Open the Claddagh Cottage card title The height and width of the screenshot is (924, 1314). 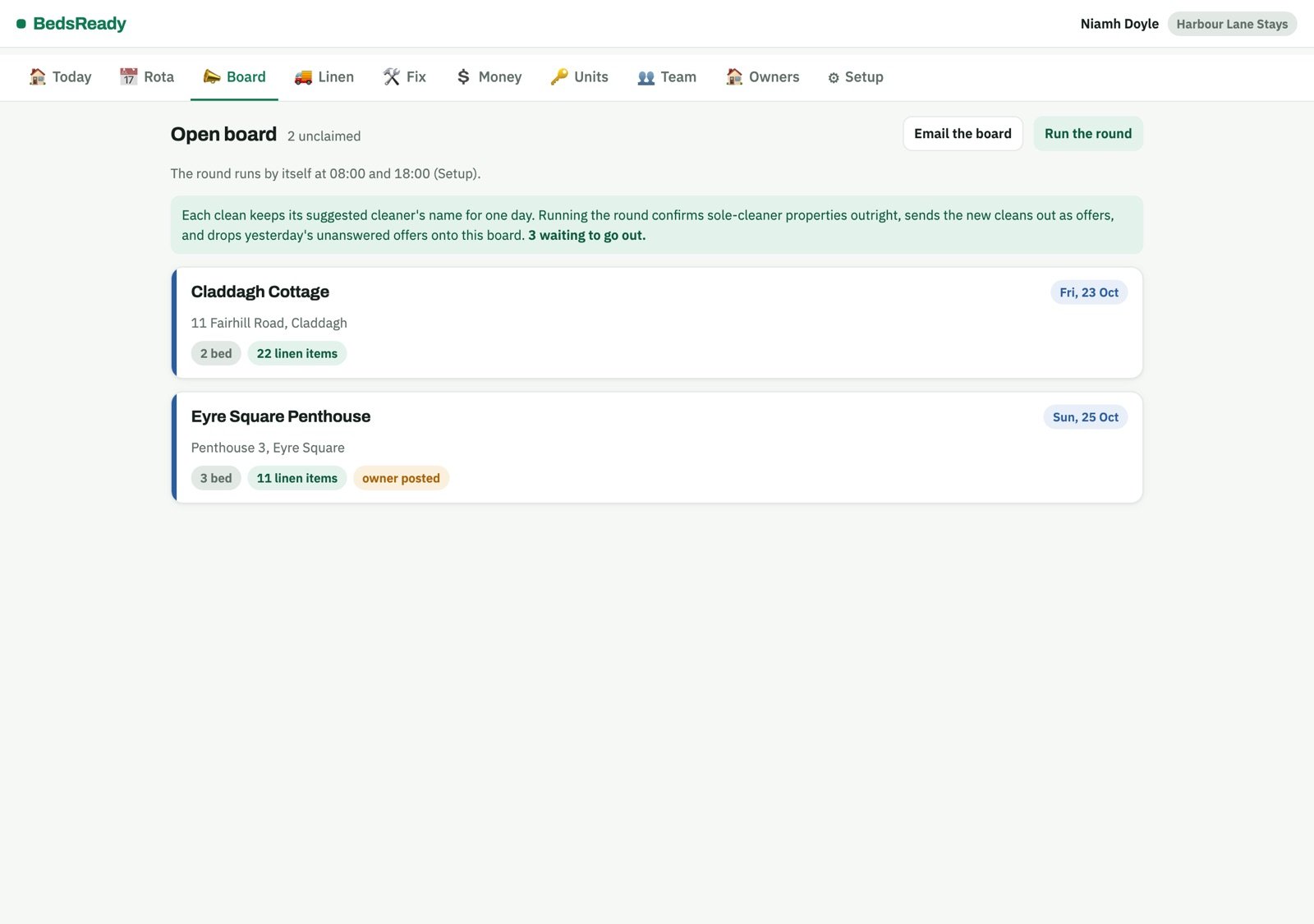pos(260,292)
